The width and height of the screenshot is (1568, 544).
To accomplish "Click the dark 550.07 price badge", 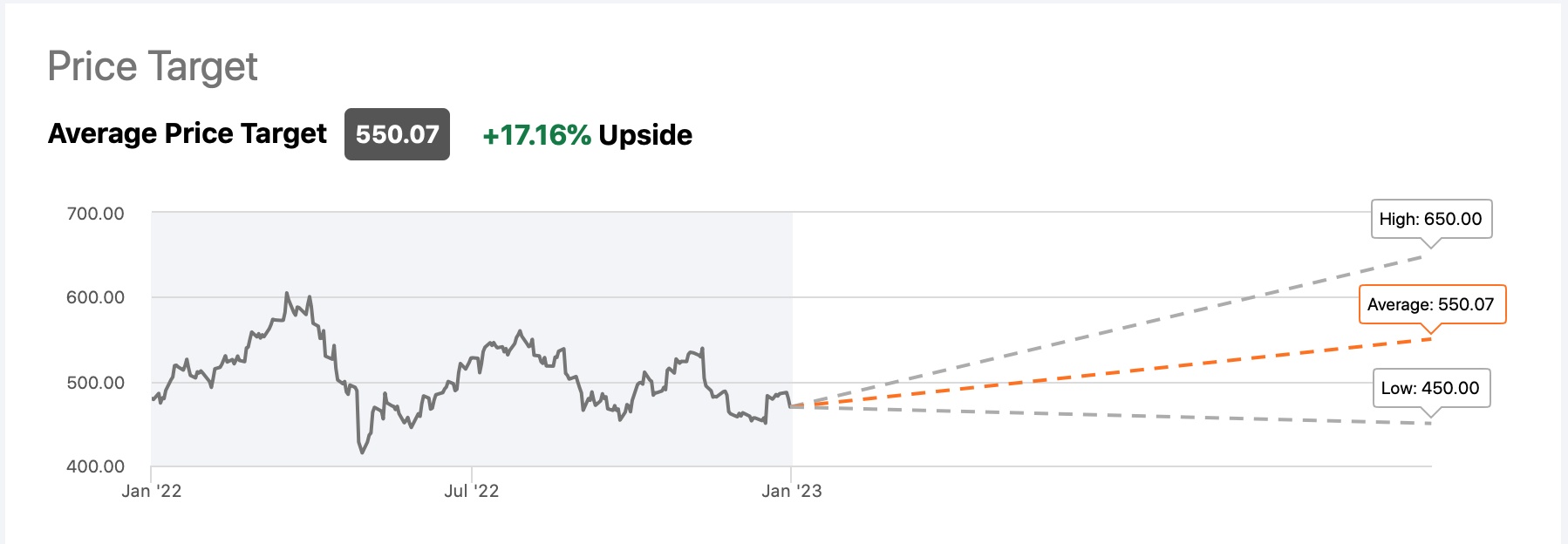I will click(397, 134).
